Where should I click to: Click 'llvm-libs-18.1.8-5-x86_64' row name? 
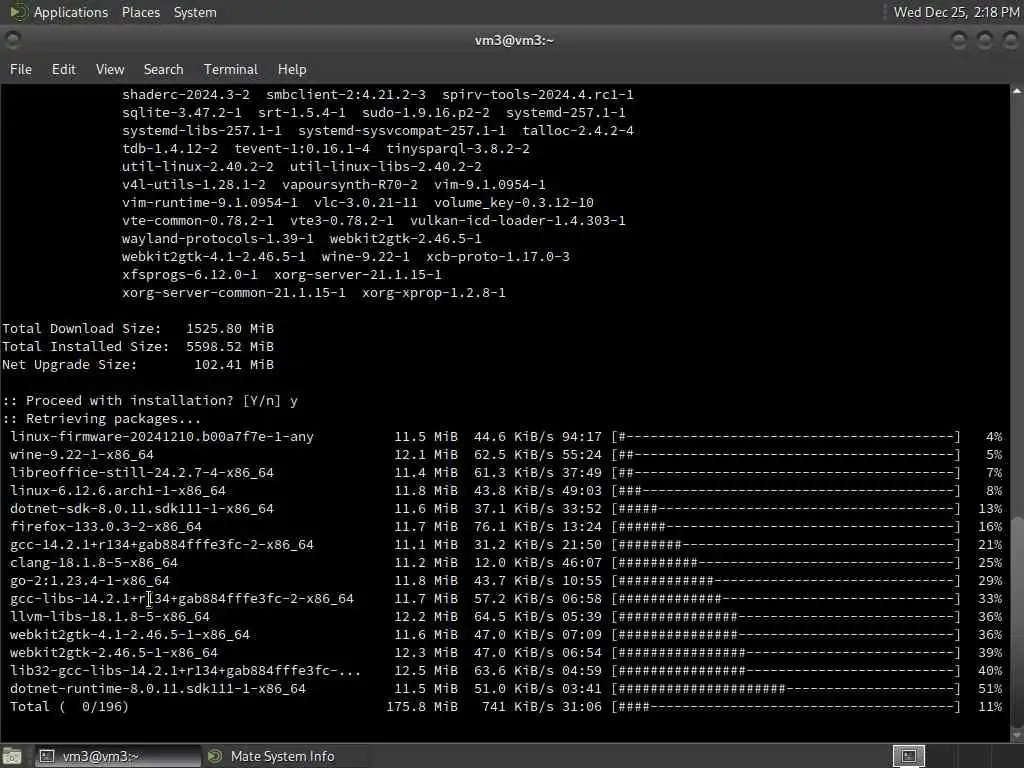[110, 616]
